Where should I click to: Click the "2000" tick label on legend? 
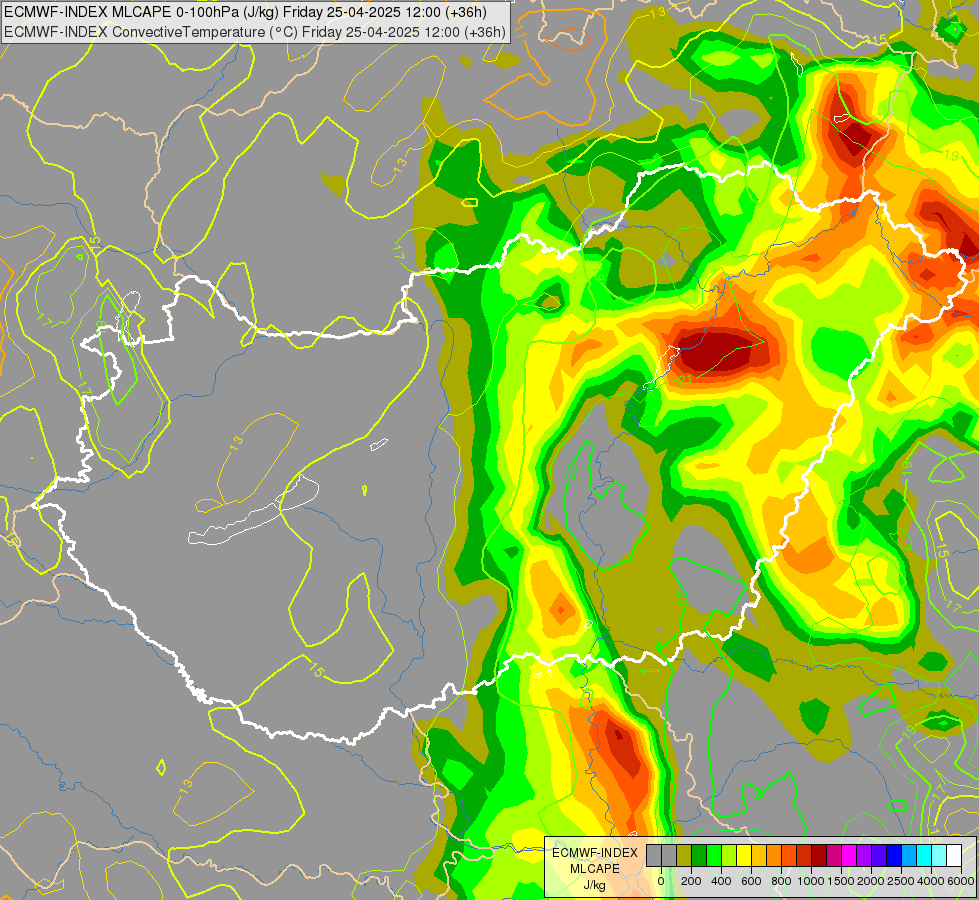click(871, 881)
